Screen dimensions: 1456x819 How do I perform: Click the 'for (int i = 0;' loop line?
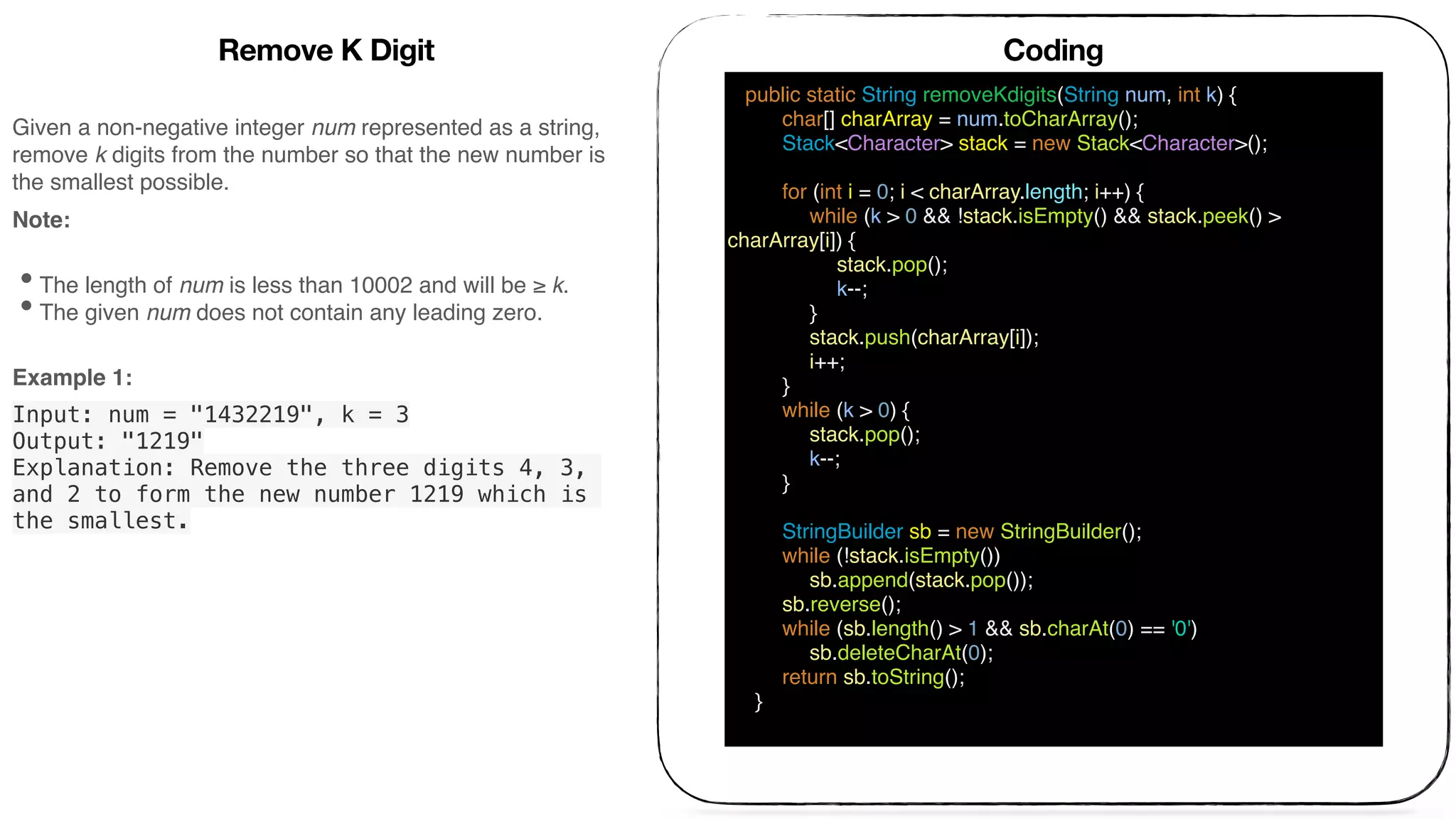963,192
